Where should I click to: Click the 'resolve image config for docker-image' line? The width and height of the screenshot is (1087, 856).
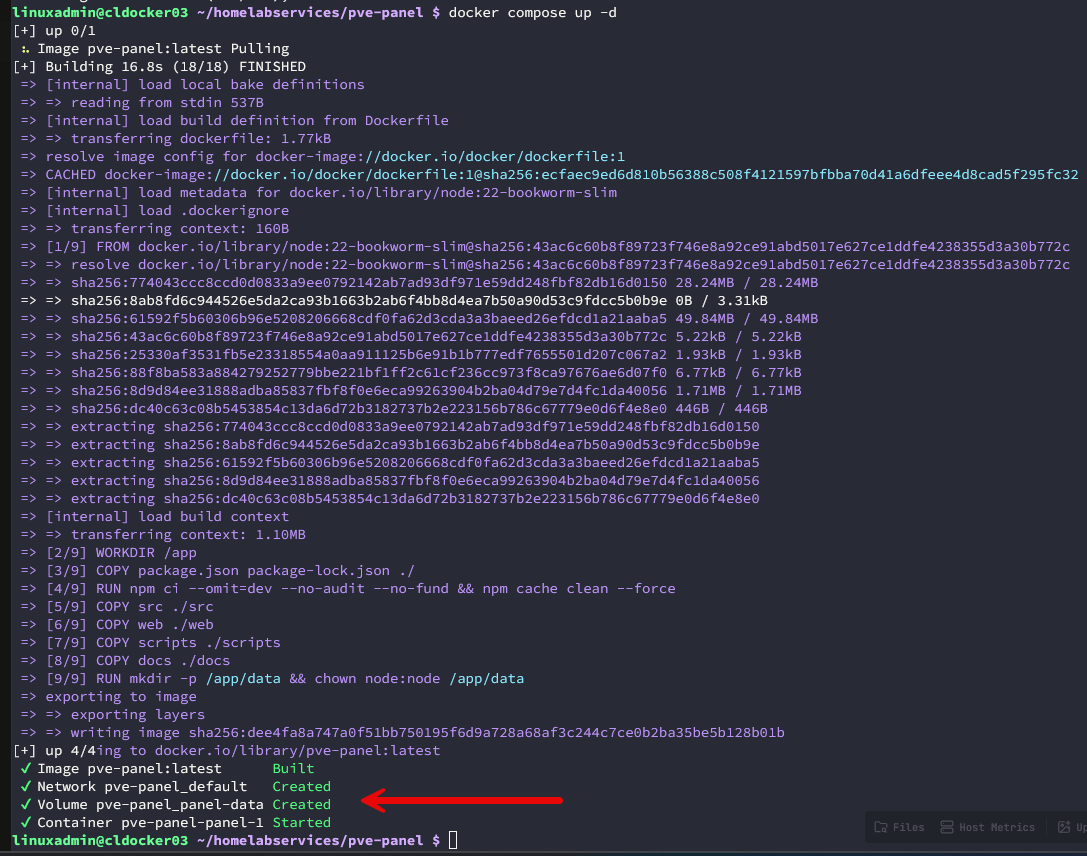coord(322,157)
